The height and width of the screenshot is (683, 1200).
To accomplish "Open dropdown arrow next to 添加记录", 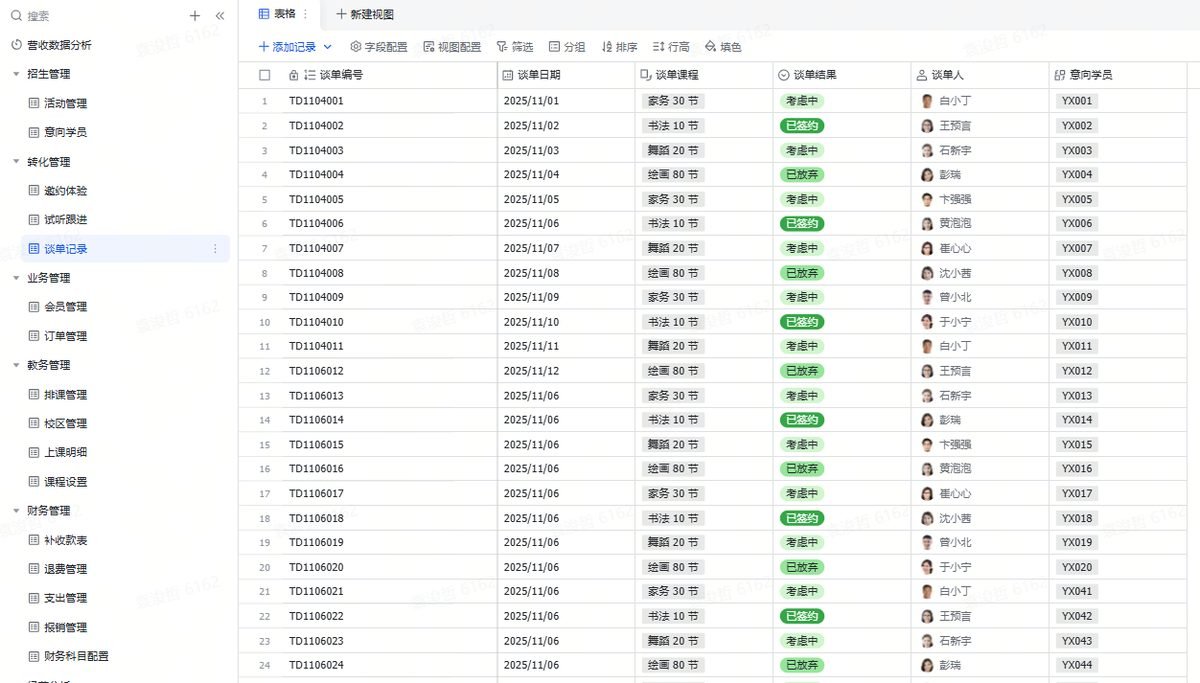I will 327,47.
